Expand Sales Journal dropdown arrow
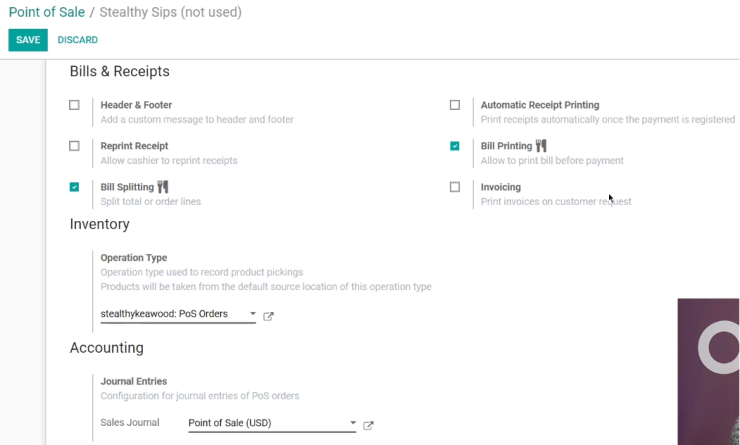The image size is (740, 445). pyautogui.click(x=353, y=423)
